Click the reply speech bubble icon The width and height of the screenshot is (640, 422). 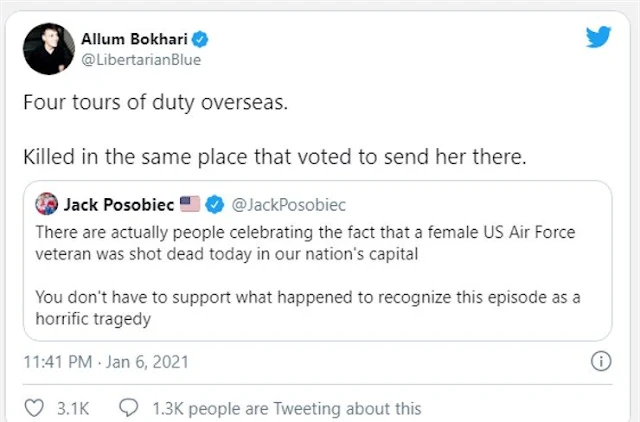(x=128, y=408)
